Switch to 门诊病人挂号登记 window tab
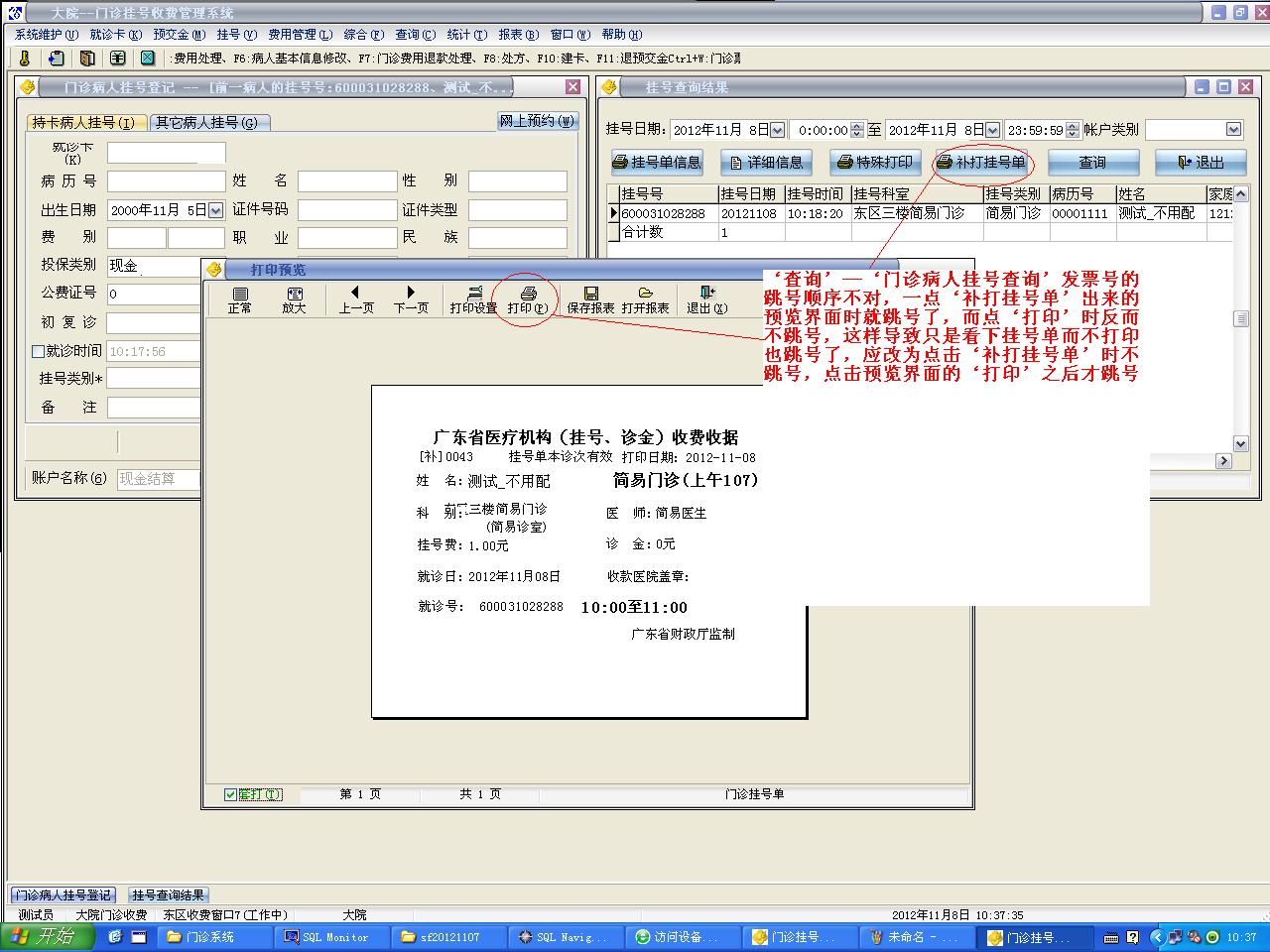 click(x=63, y=895)
